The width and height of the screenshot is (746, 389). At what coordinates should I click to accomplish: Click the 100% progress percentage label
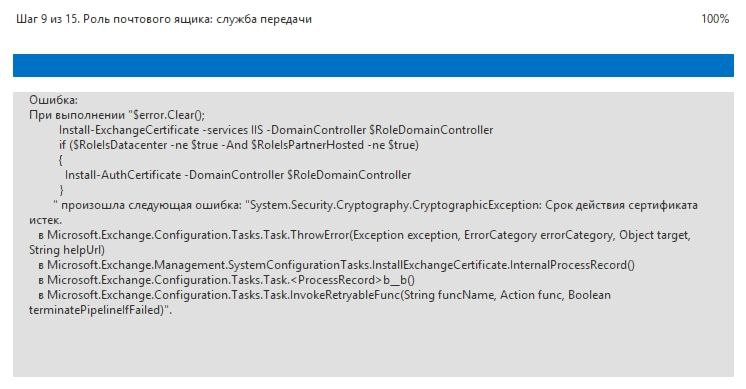tap(715, 19)
